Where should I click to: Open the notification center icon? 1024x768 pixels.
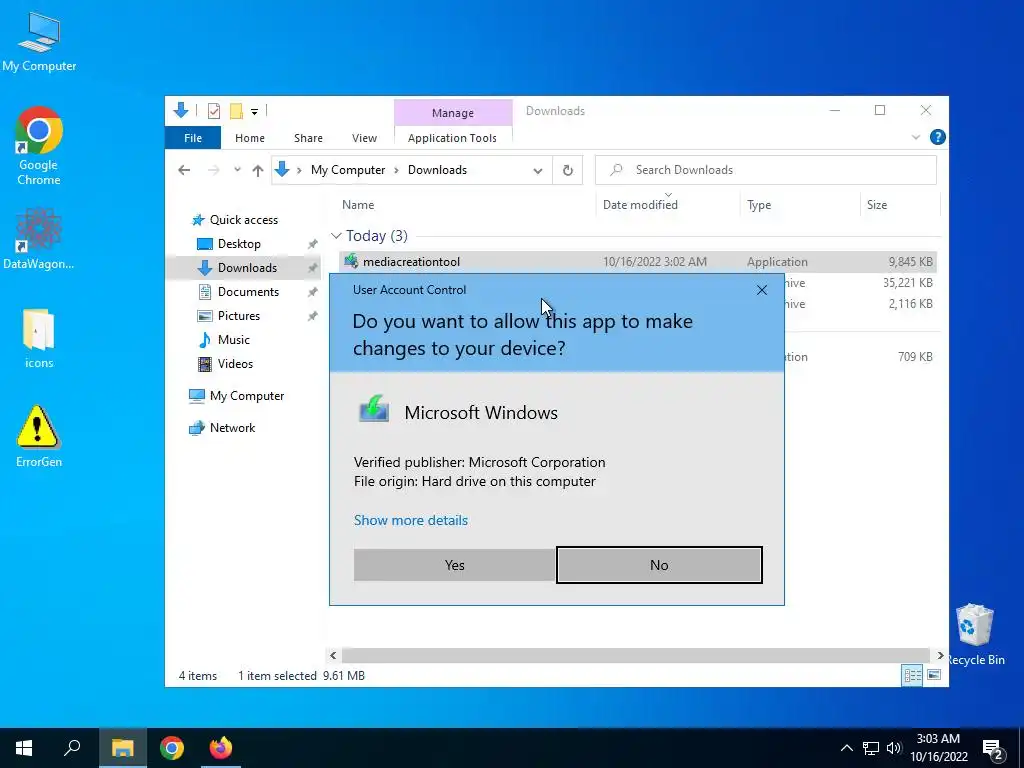pos(993,748)
